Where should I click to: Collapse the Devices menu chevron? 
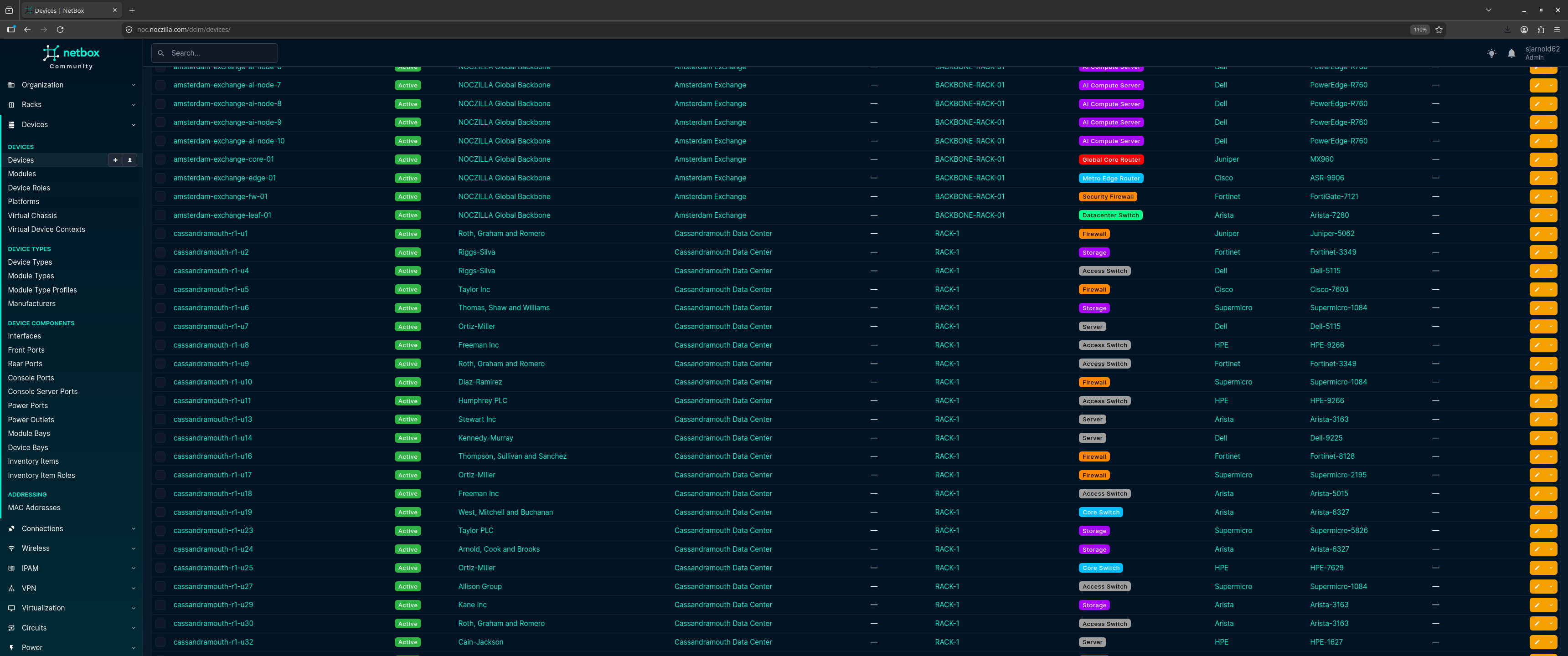[133, 125]
